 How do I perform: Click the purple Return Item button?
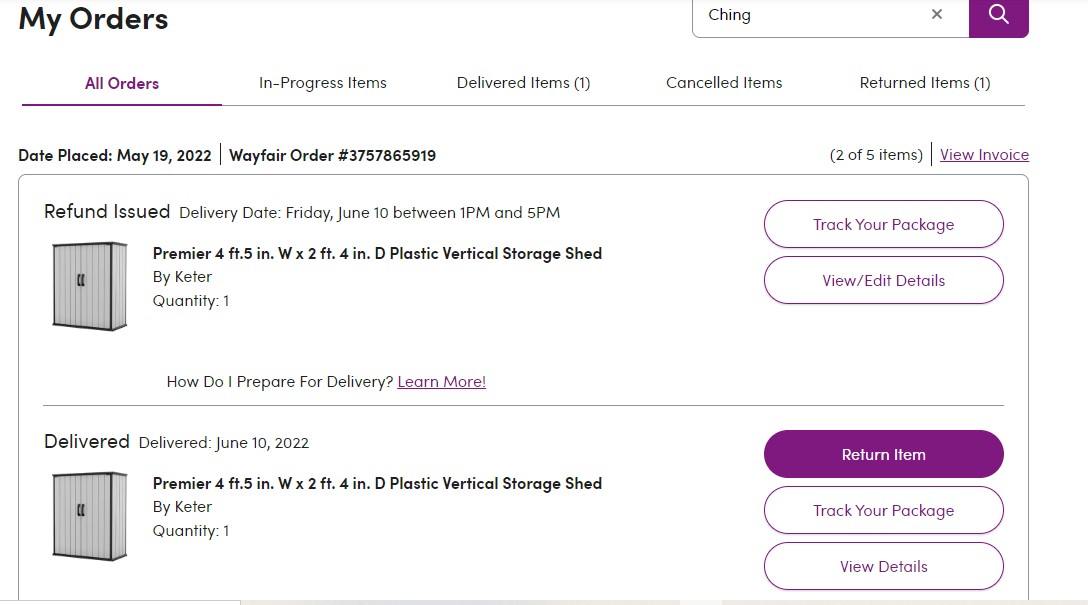[x=883, y=454]
